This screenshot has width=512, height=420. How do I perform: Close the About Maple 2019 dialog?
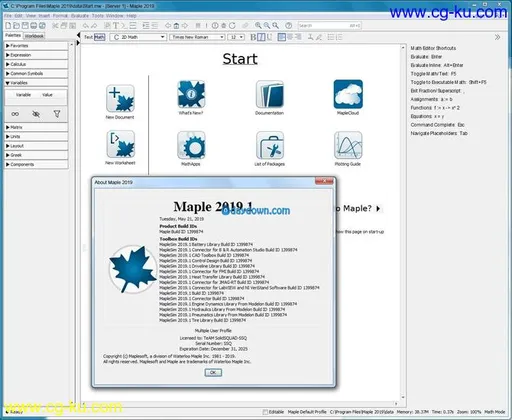pyautogui.click(x=324, y=181)
